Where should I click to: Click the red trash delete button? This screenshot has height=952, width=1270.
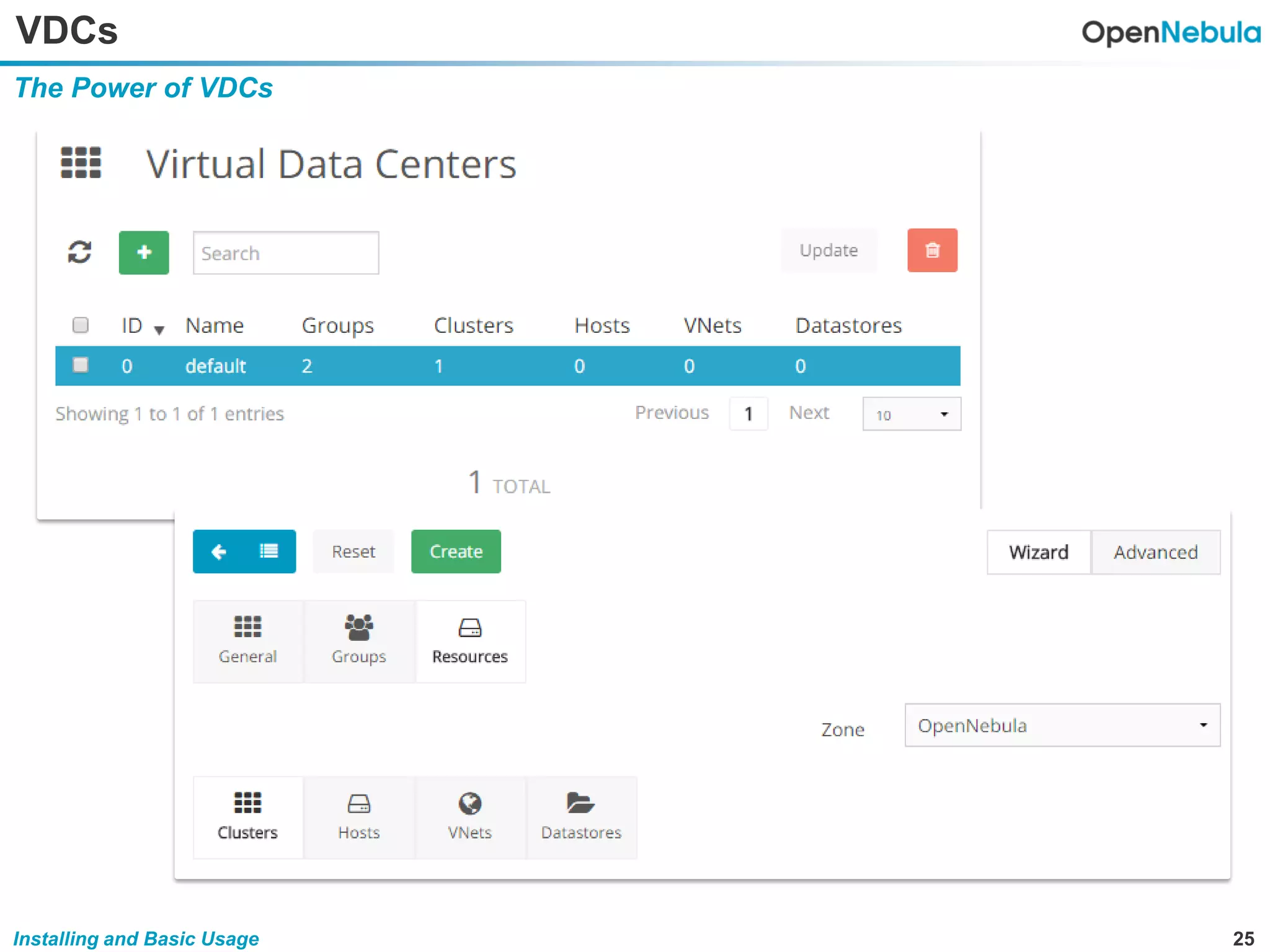(932, 250)
